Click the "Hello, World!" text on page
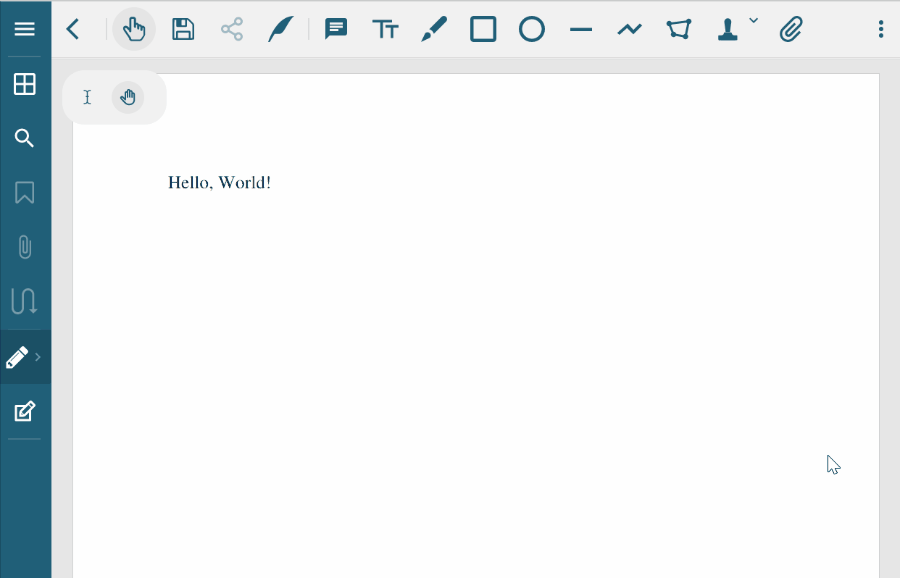Screen dimensions: 900x578 click(x=219, y=183)
